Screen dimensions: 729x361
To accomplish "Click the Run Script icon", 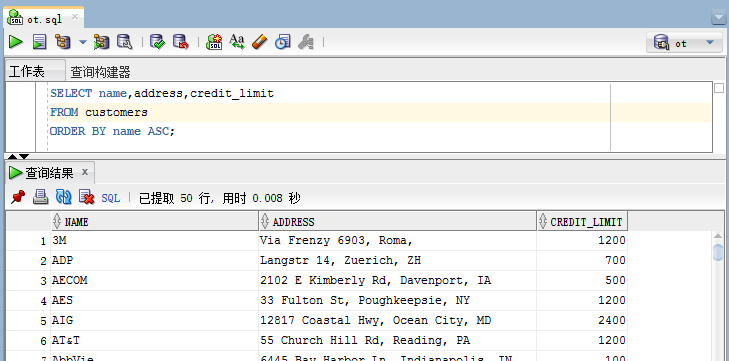I will pyautogui.click(x=40, y=42).
